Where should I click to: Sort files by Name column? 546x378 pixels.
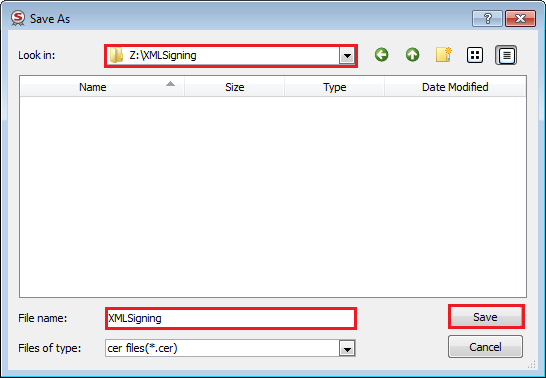[102, 87]
